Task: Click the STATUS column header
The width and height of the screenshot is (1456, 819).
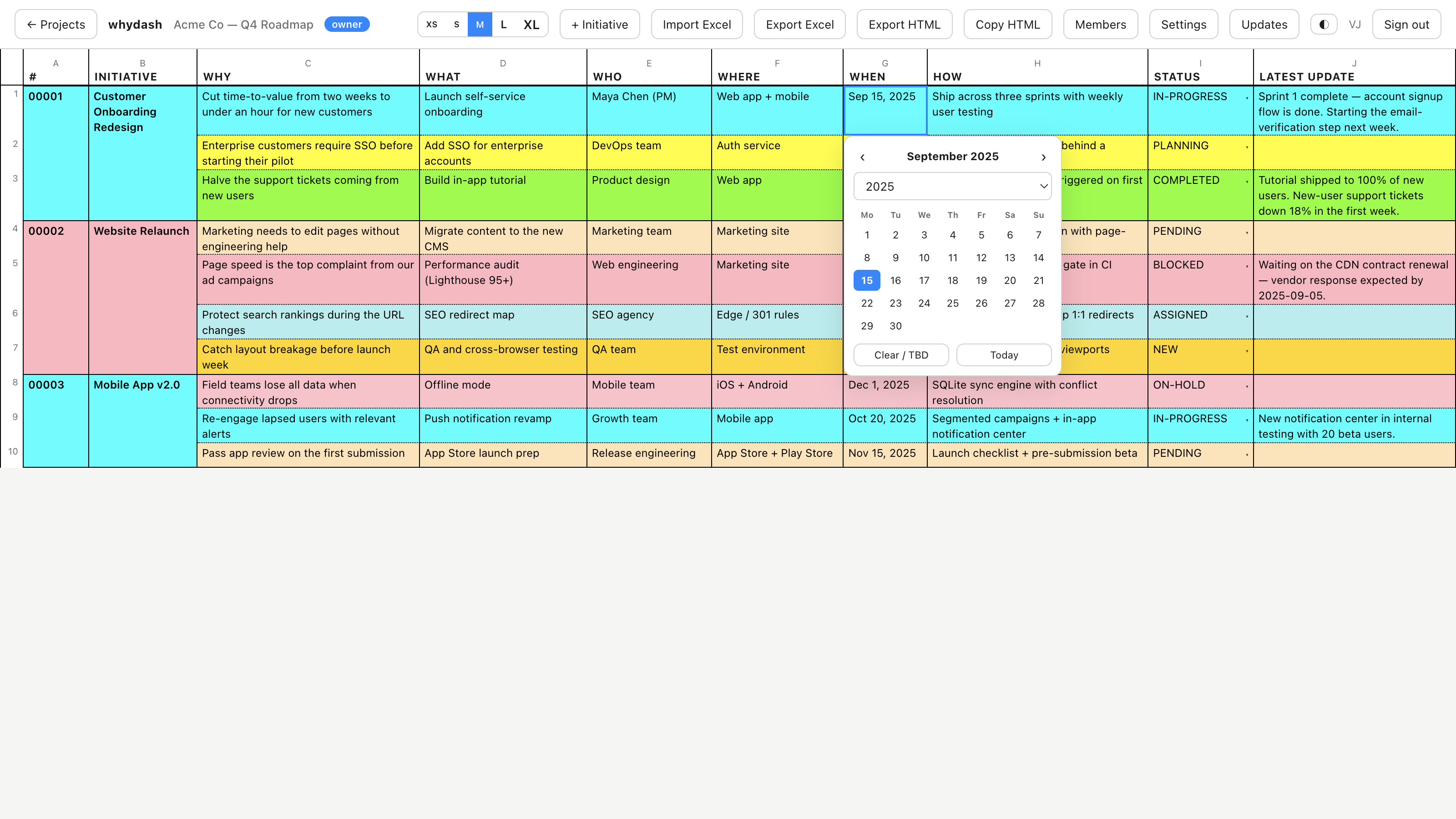Action: pyautogui.click(x=1201, y=68)
